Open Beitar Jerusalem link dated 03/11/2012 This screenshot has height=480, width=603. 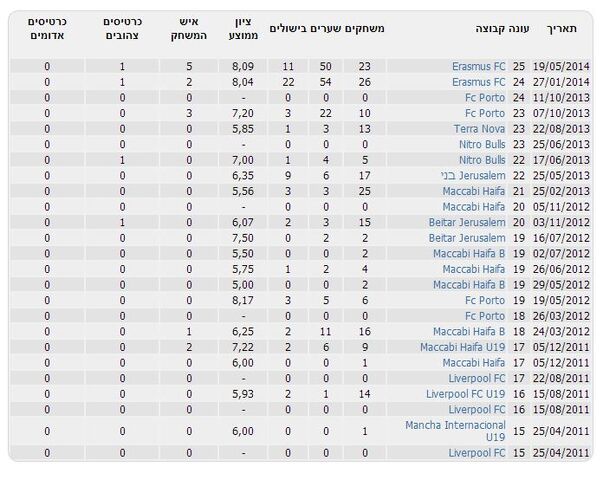point(467,222)
